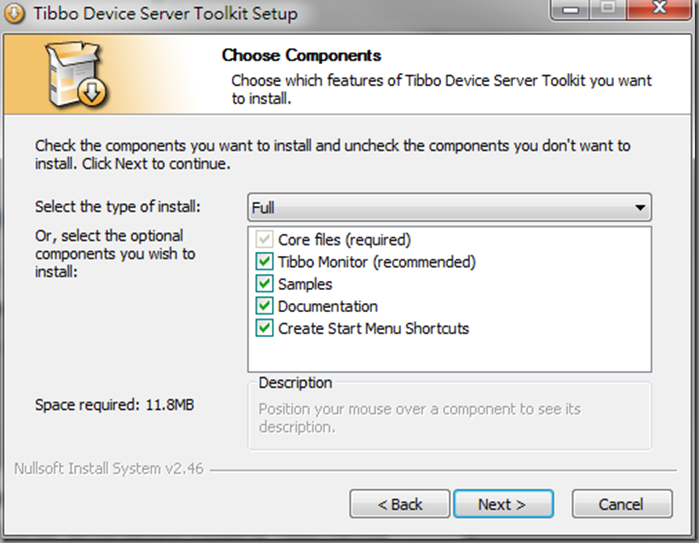Click the Core files (required) label
This screenshot has height=543, width=699.
pos(344,240)
